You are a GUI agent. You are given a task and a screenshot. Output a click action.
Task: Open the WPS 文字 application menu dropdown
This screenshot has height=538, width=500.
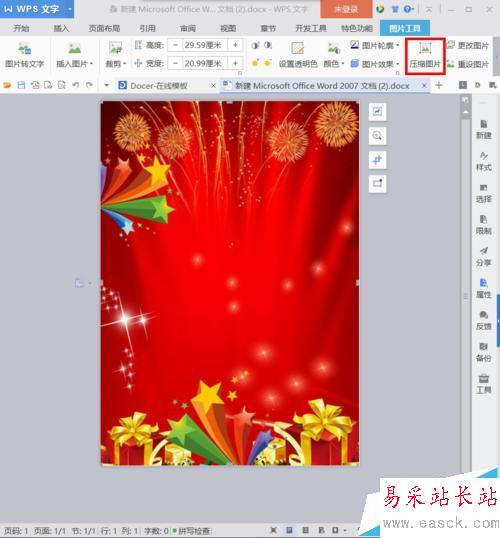point(70,9)
